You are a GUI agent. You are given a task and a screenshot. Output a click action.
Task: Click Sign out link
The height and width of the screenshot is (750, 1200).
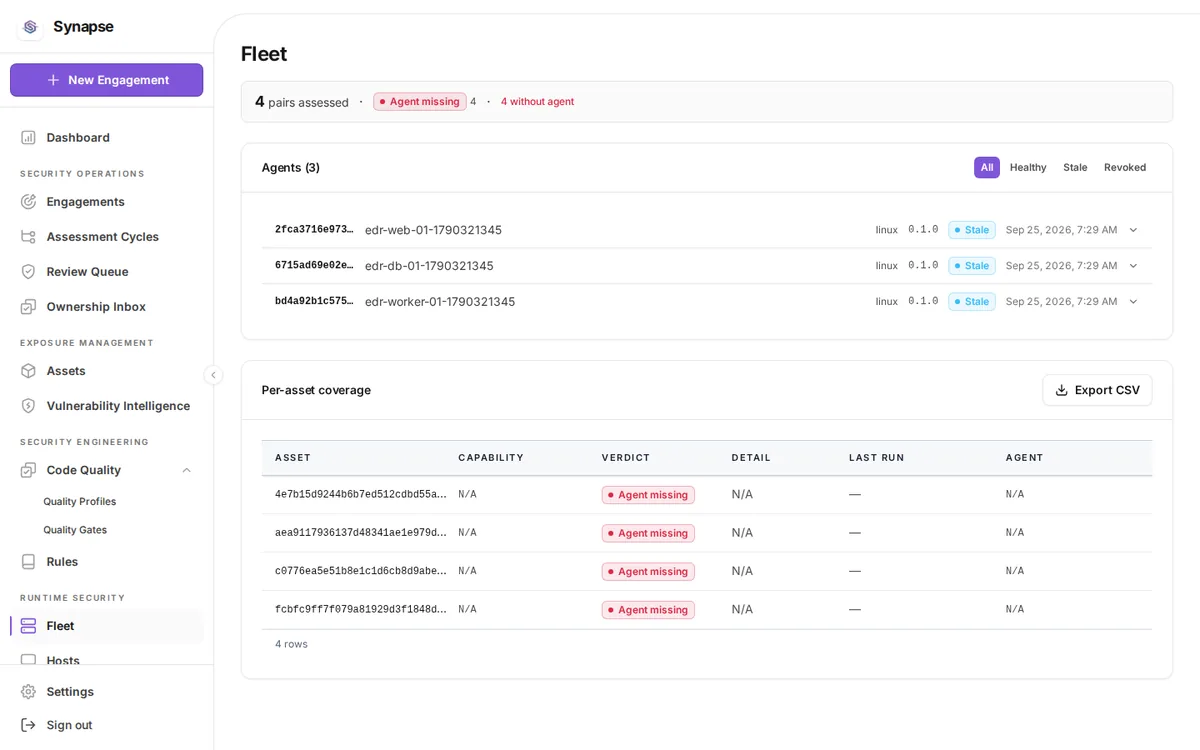pos(106,724)
